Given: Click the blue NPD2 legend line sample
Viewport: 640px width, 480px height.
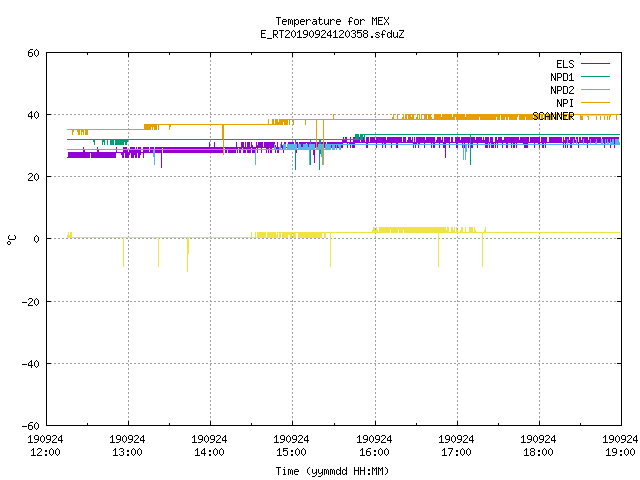Looking at the screenshot, I should pyautogui.click(x=595, y=90).
